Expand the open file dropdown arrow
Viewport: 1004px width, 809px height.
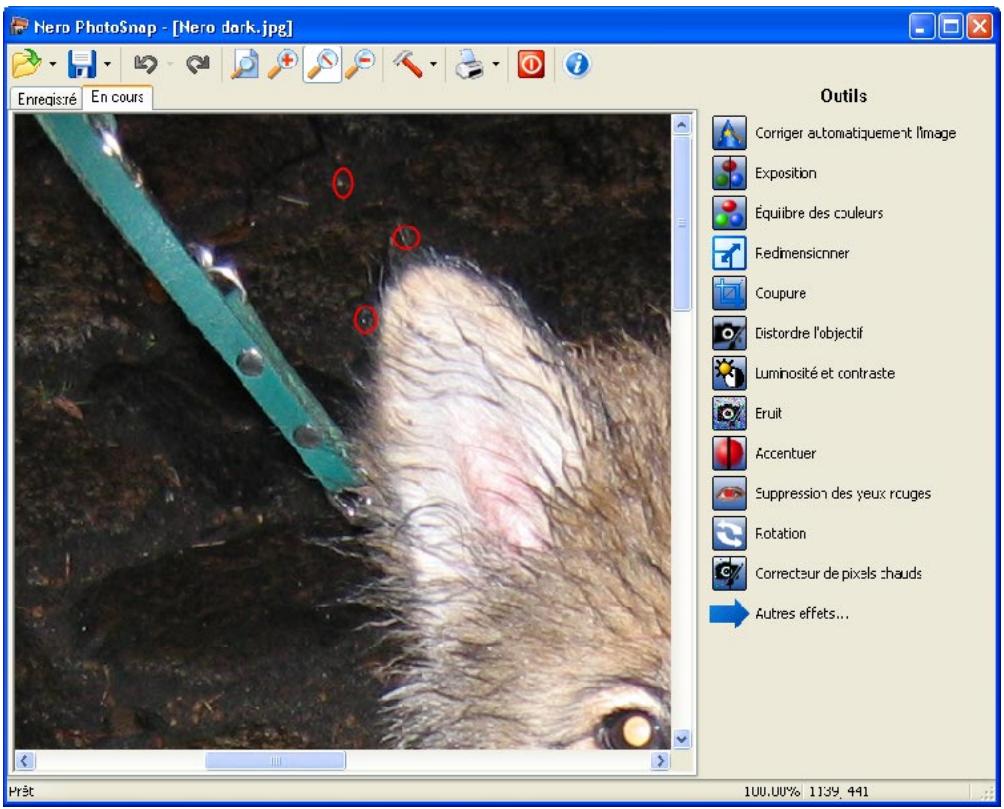(53, 64)
